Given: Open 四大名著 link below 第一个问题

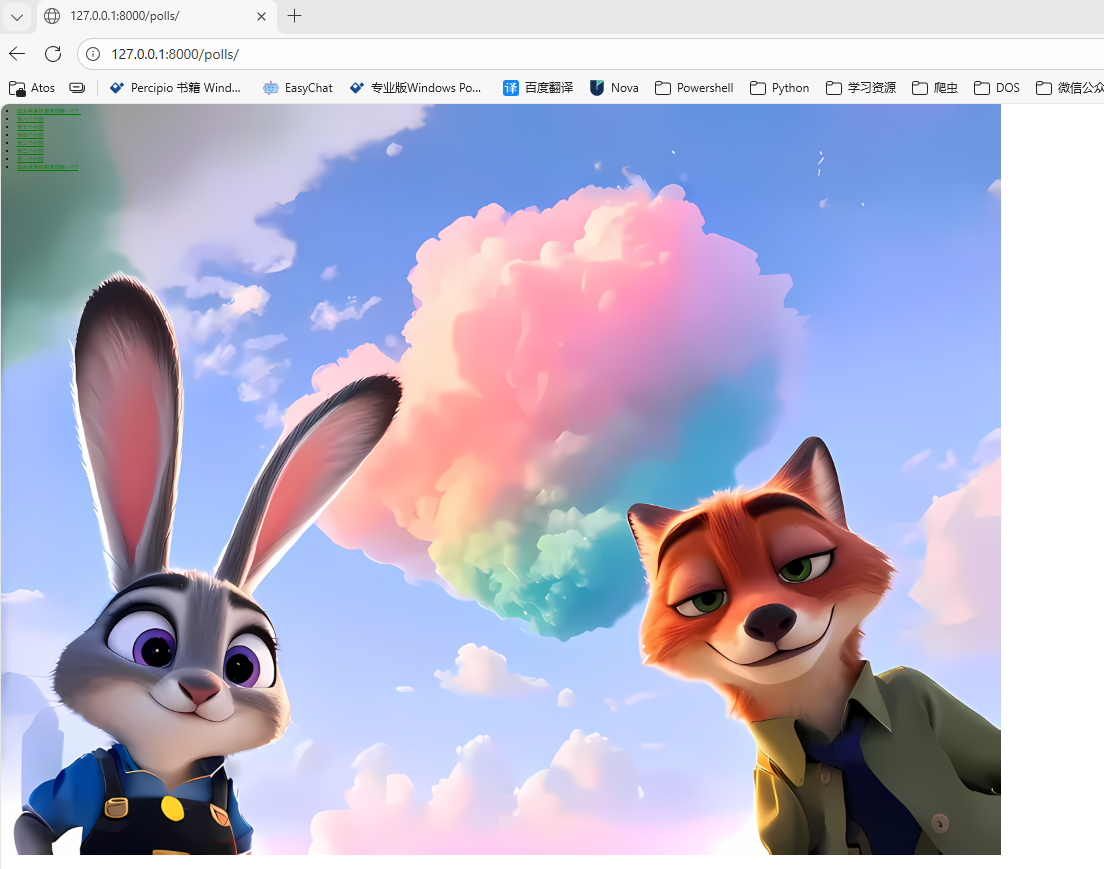Looking at the screenshot, I should [x=47, y=167].
